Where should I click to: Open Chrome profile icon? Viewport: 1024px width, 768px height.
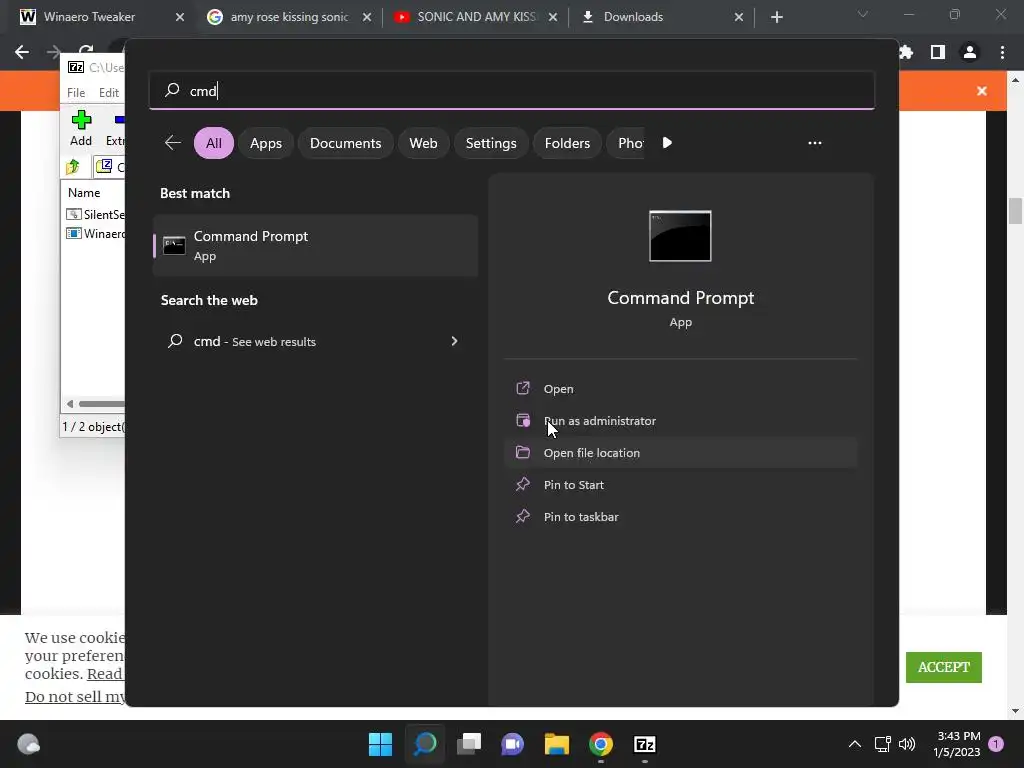click(970, 52)
